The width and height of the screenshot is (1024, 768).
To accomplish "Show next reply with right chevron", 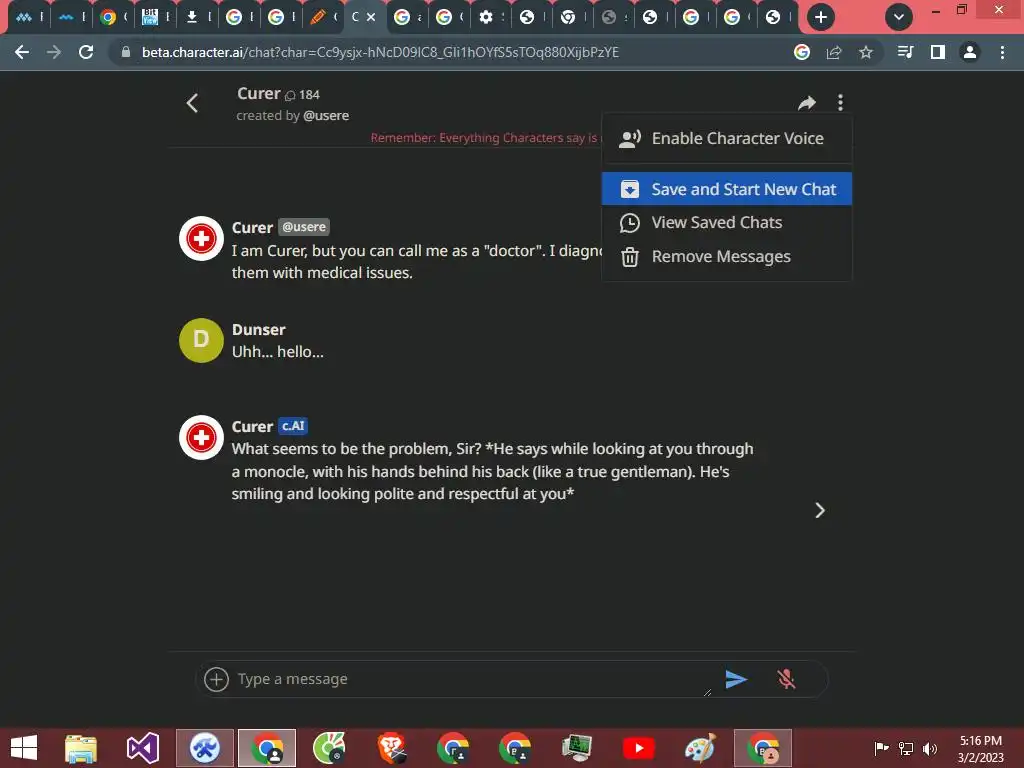I will (x=820, y=510).
